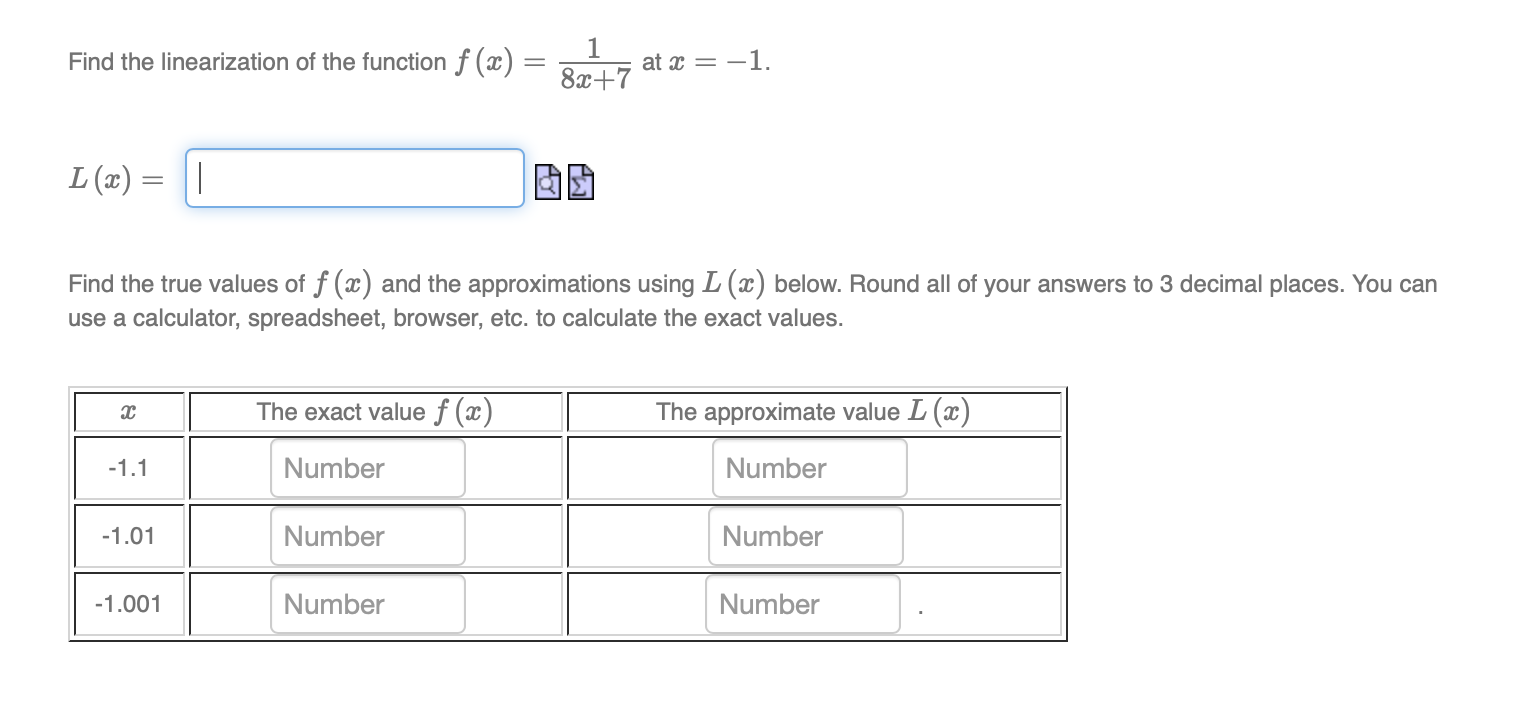This screenshot has height=724, width=1528.
Task: Click the approximate value field for x = -1.001
Action: point(803,603)
